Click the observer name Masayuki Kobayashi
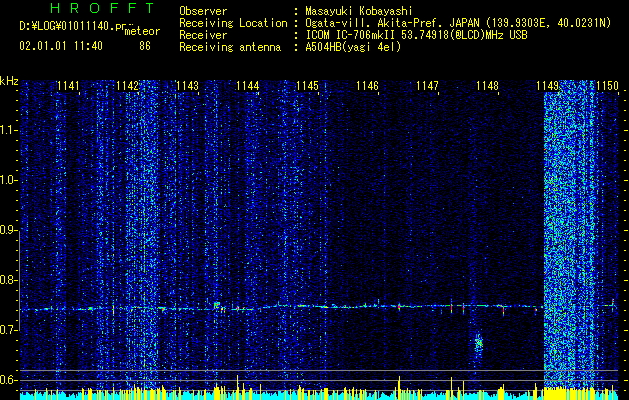 358,11
